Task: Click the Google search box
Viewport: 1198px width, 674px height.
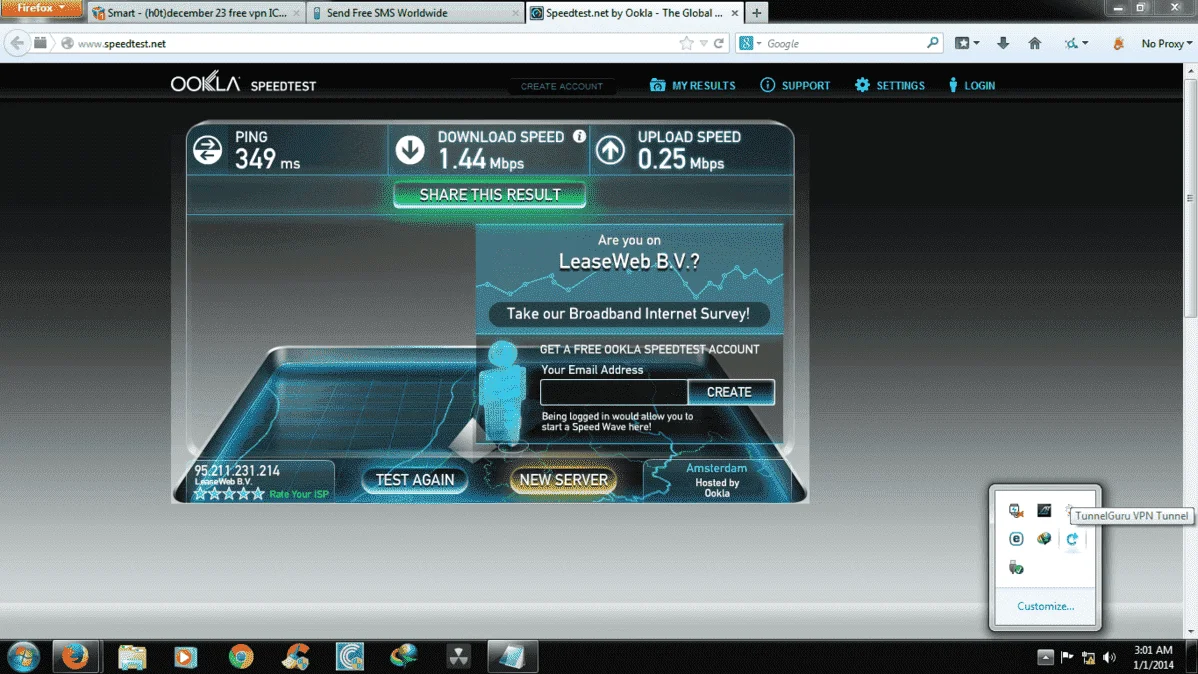Action: tap(844, 44)
